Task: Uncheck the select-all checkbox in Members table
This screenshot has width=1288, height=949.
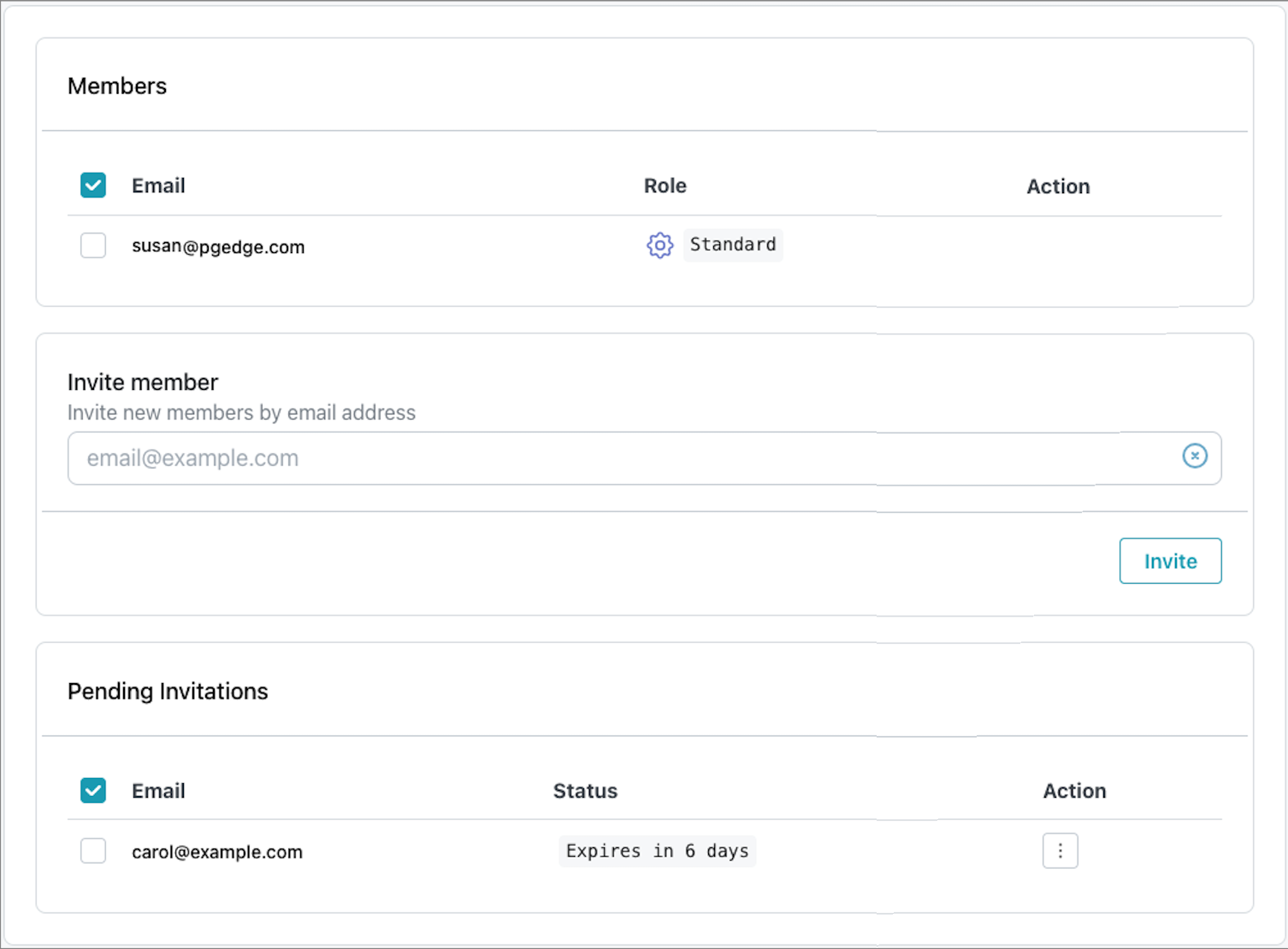Action: click(x=92, y=185)
